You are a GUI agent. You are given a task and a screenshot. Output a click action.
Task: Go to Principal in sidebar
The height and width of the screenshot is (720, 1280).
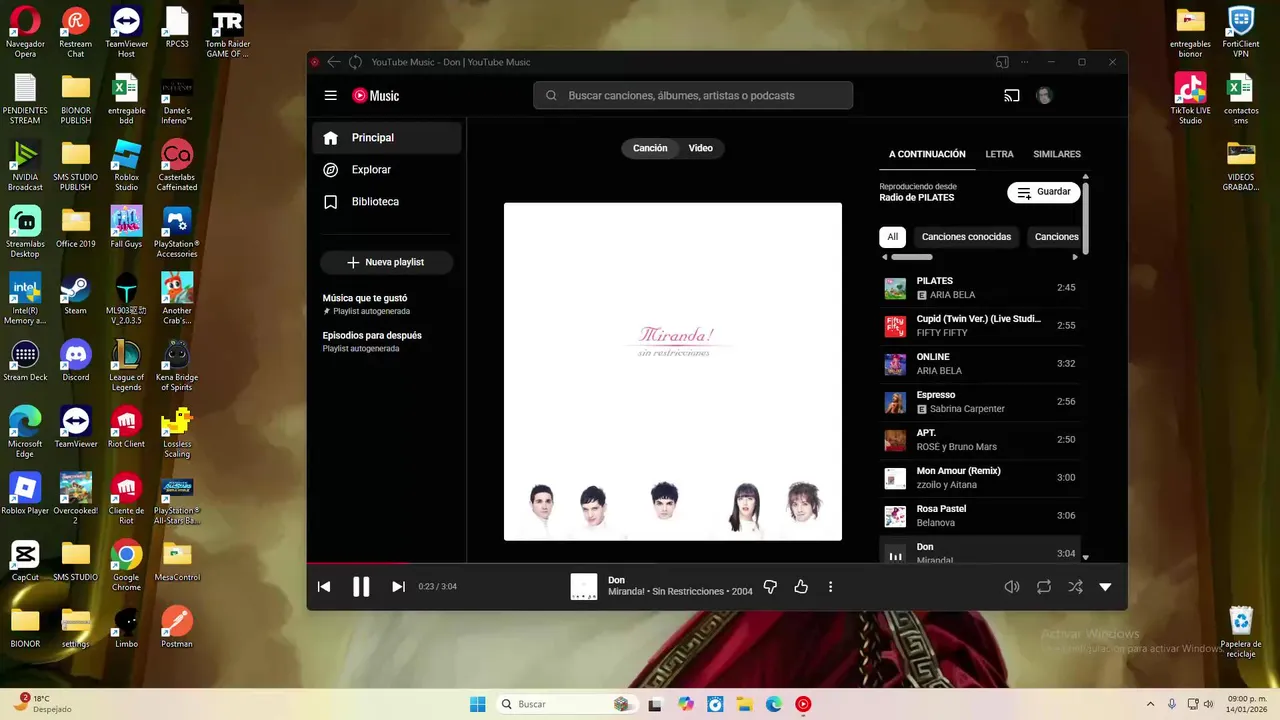[x=387, y=138]
